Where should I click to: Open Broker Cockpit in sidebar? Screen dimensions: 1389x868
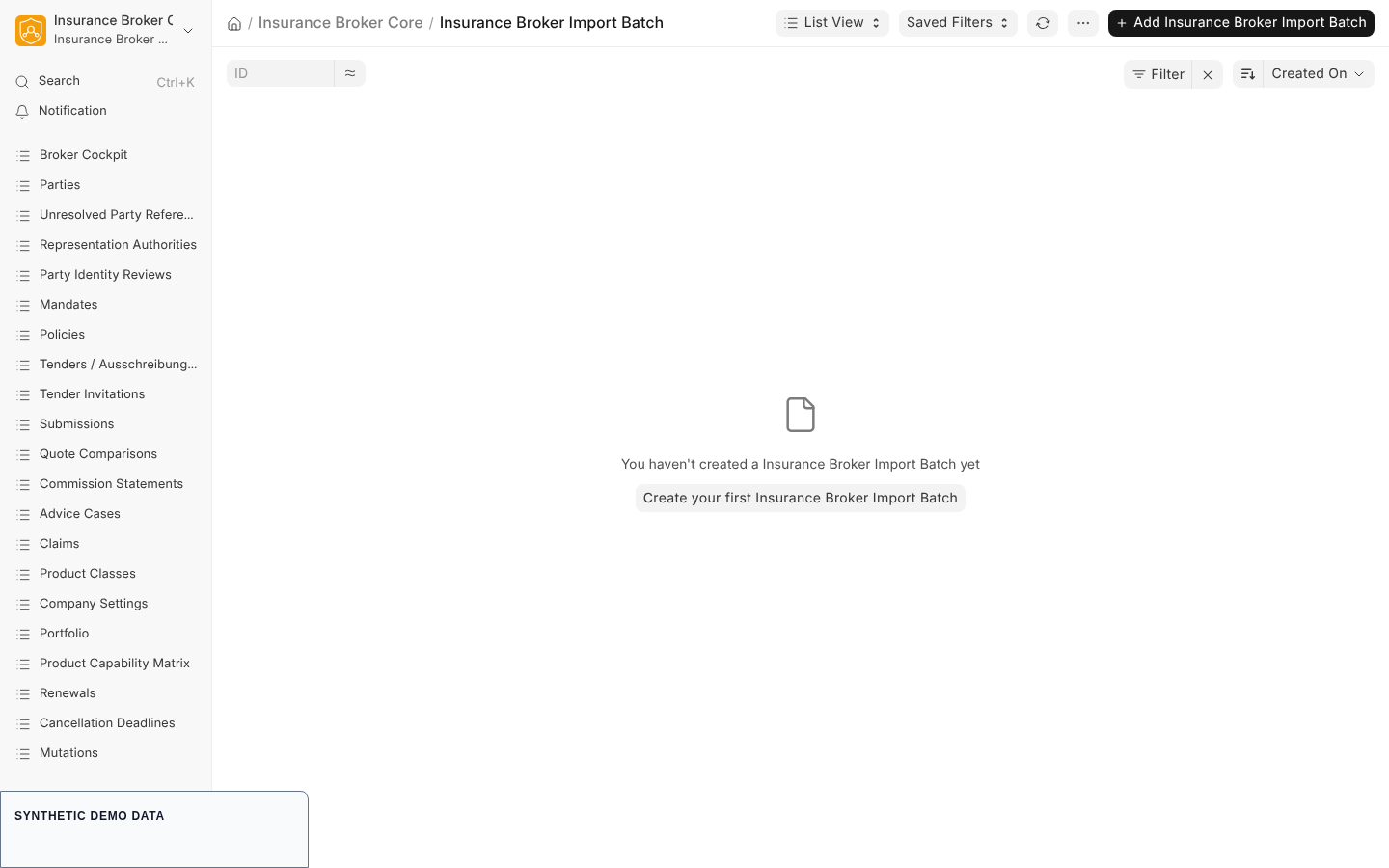pos(105,155)
